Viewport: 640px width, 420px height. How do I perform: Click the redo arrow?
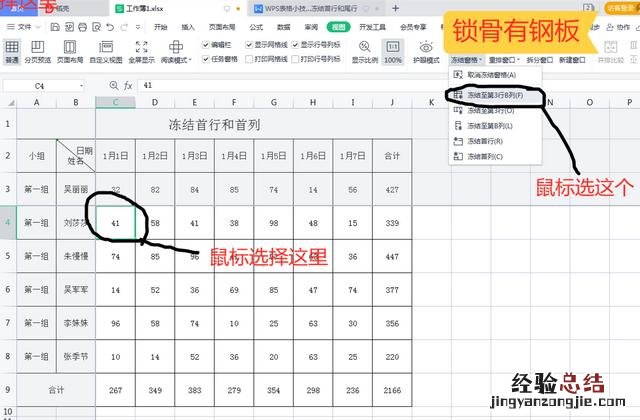pos(124,27)
